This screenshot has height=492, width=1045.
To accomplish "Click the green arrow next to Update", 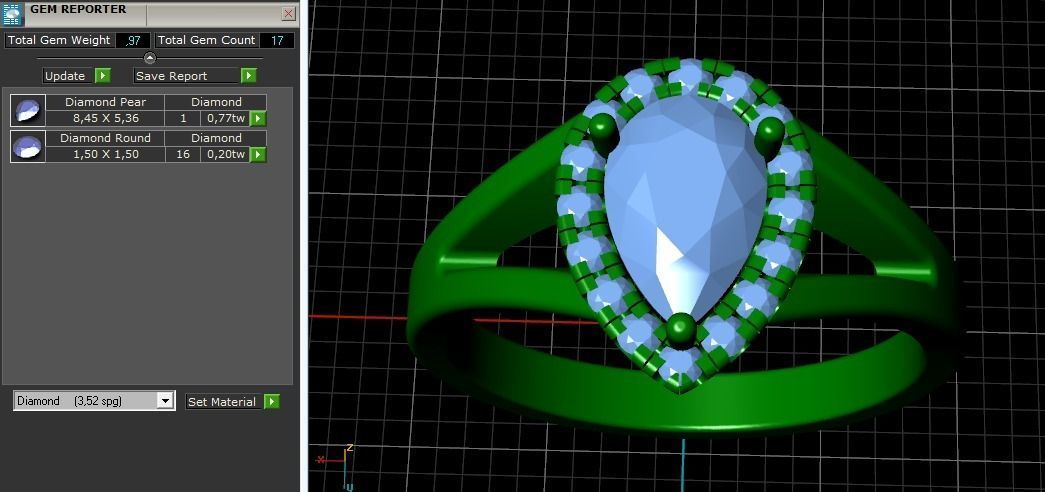I will click(103, 76).
